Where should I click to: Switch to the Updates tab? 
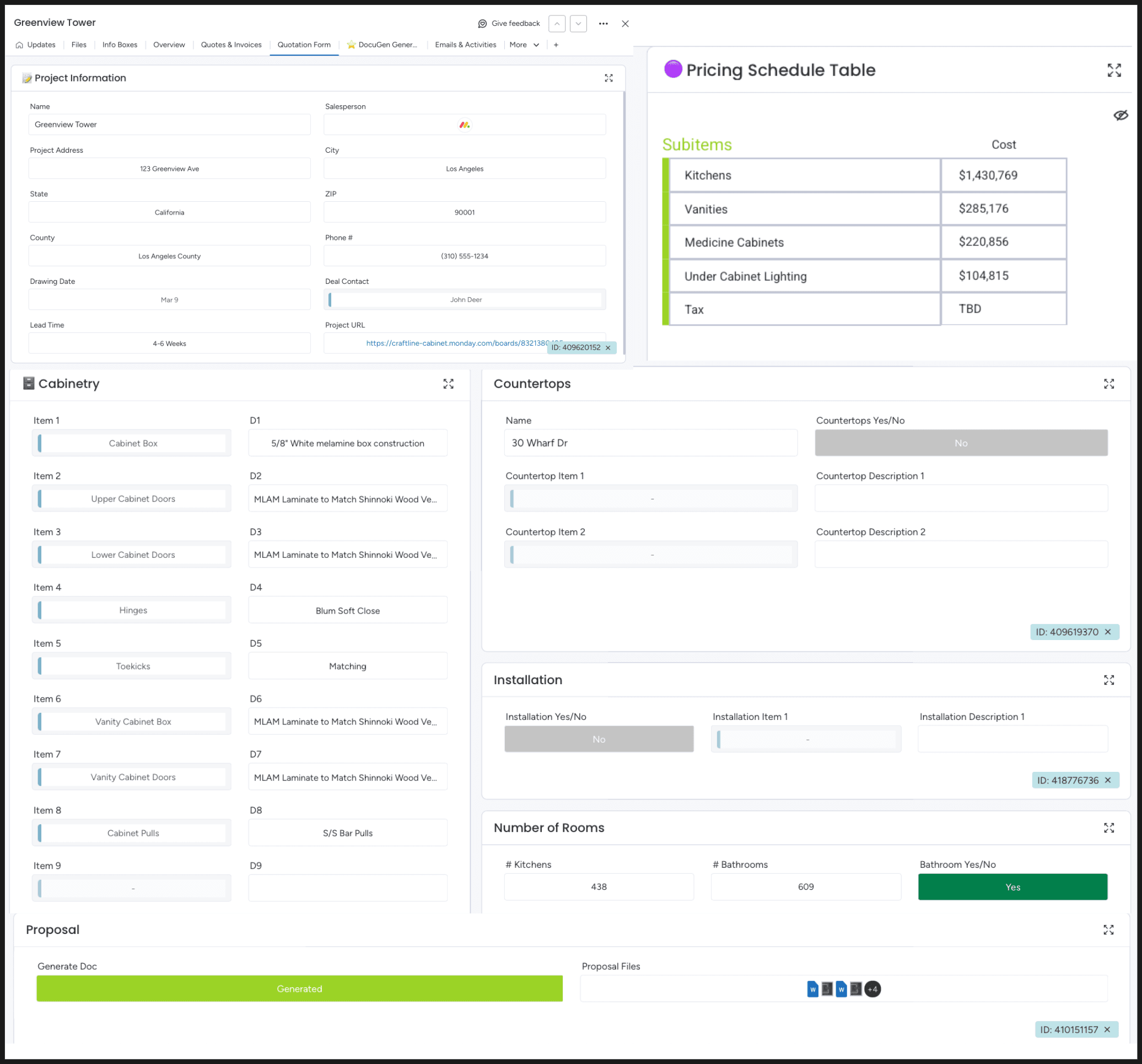click(x=36, y=45)
